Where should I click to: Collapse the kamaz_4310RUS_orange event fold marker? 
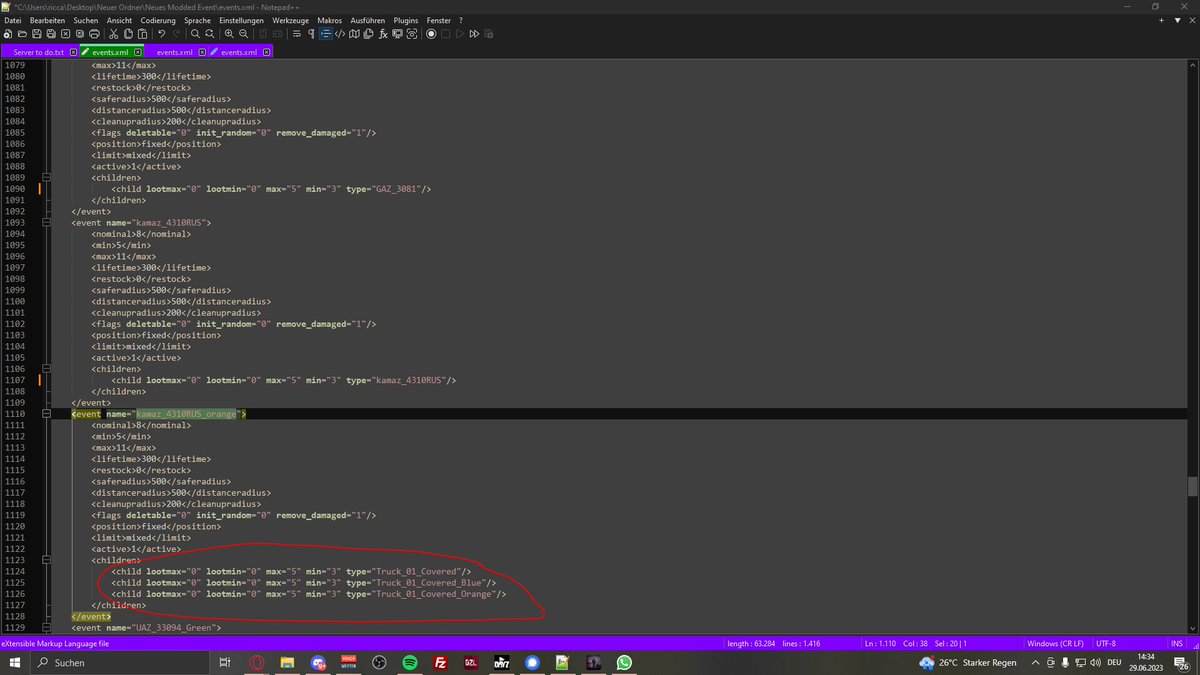coord(46,413)
